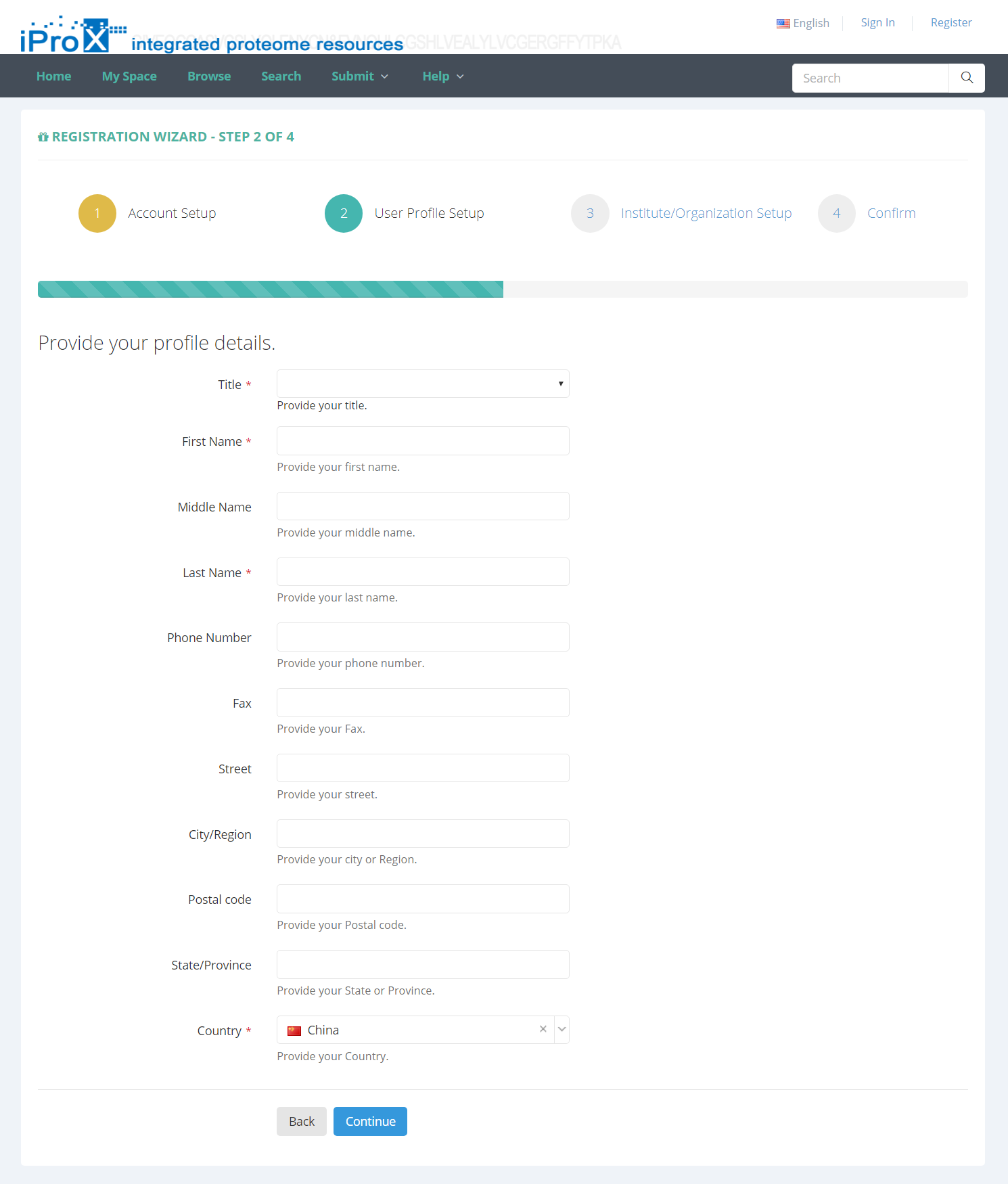Open My Space in navigation bar
Screen dimensions: 1008x1184
pyautogui.click(x=129, y=76)
